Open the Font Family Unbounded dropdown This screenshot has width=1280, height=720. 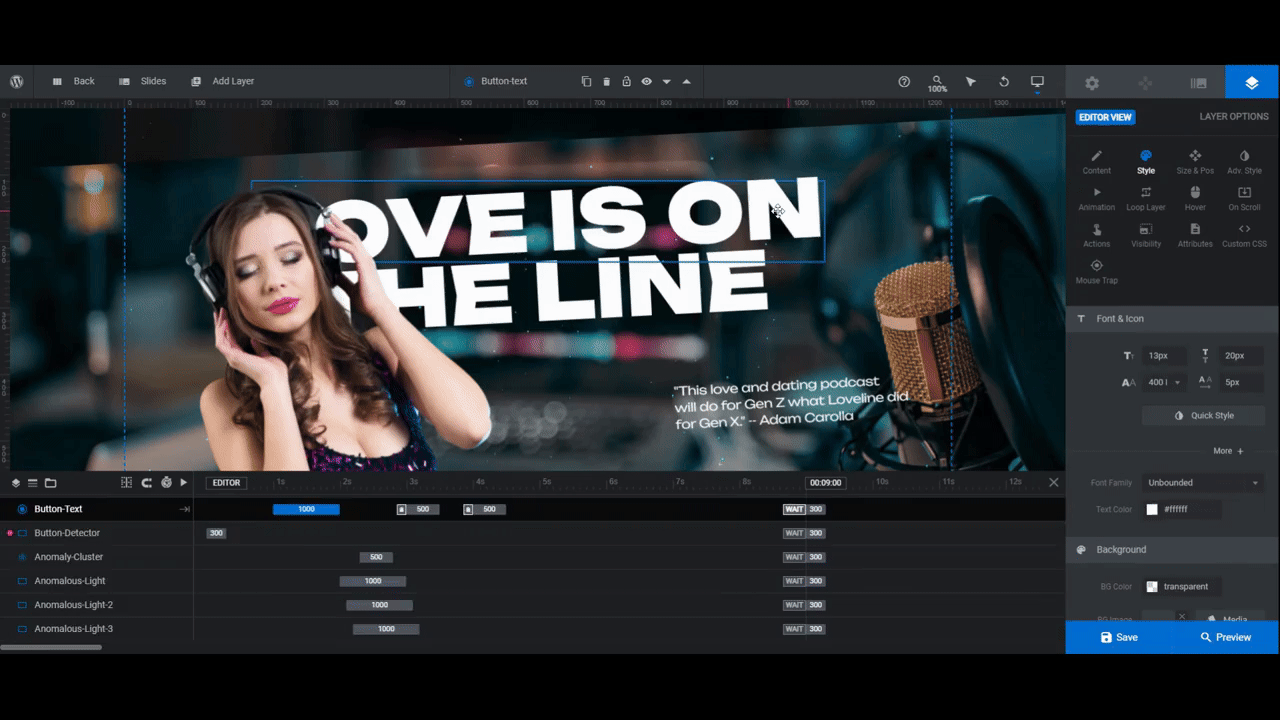tap(1203, 483)
